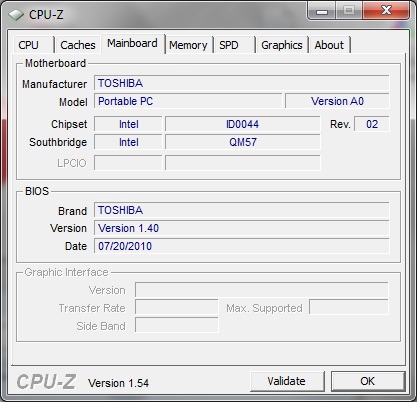Click the OK button
The height and width of the screenshot is (402, 417).
coord(368,381)
